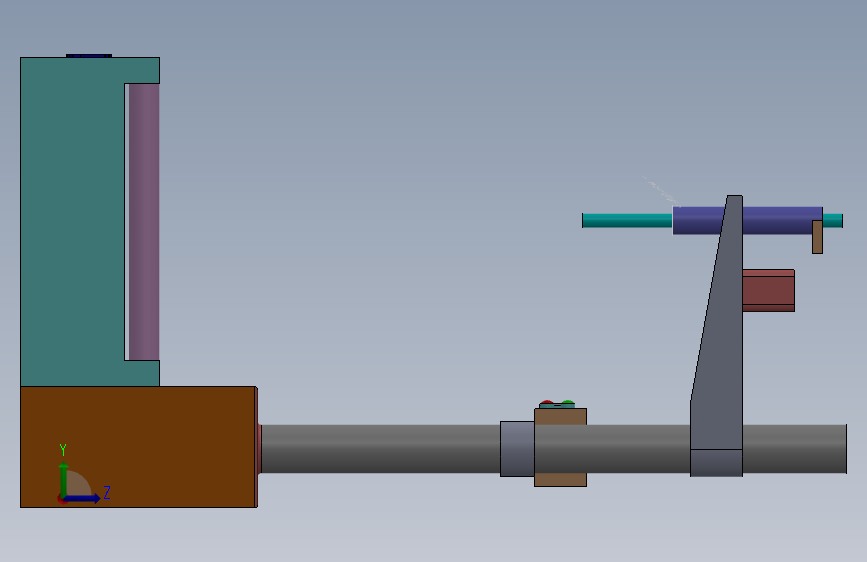Pick the small dark blue plate atop the column
The image size is (867, 562).
click(89, 55)
